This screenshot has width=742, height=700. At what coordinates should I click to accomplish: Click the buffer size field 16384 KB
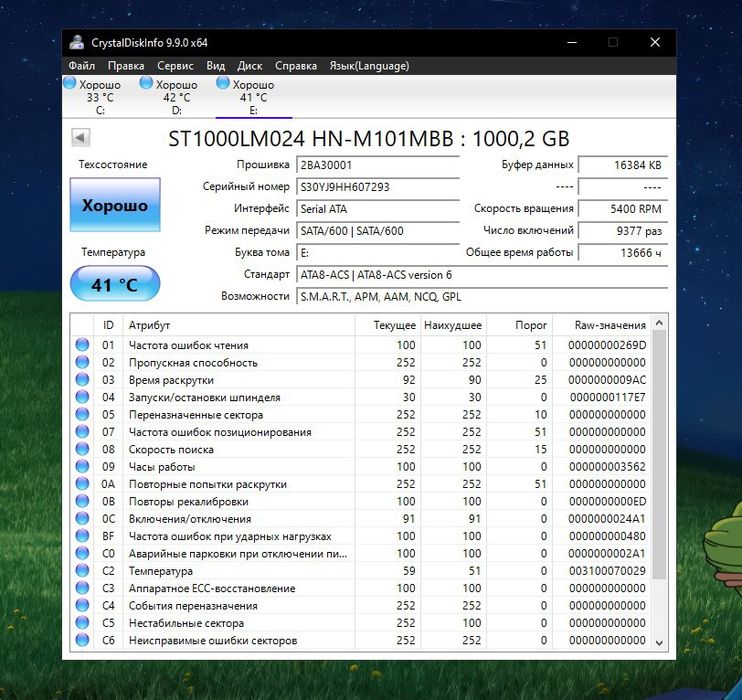pos(623,165)
